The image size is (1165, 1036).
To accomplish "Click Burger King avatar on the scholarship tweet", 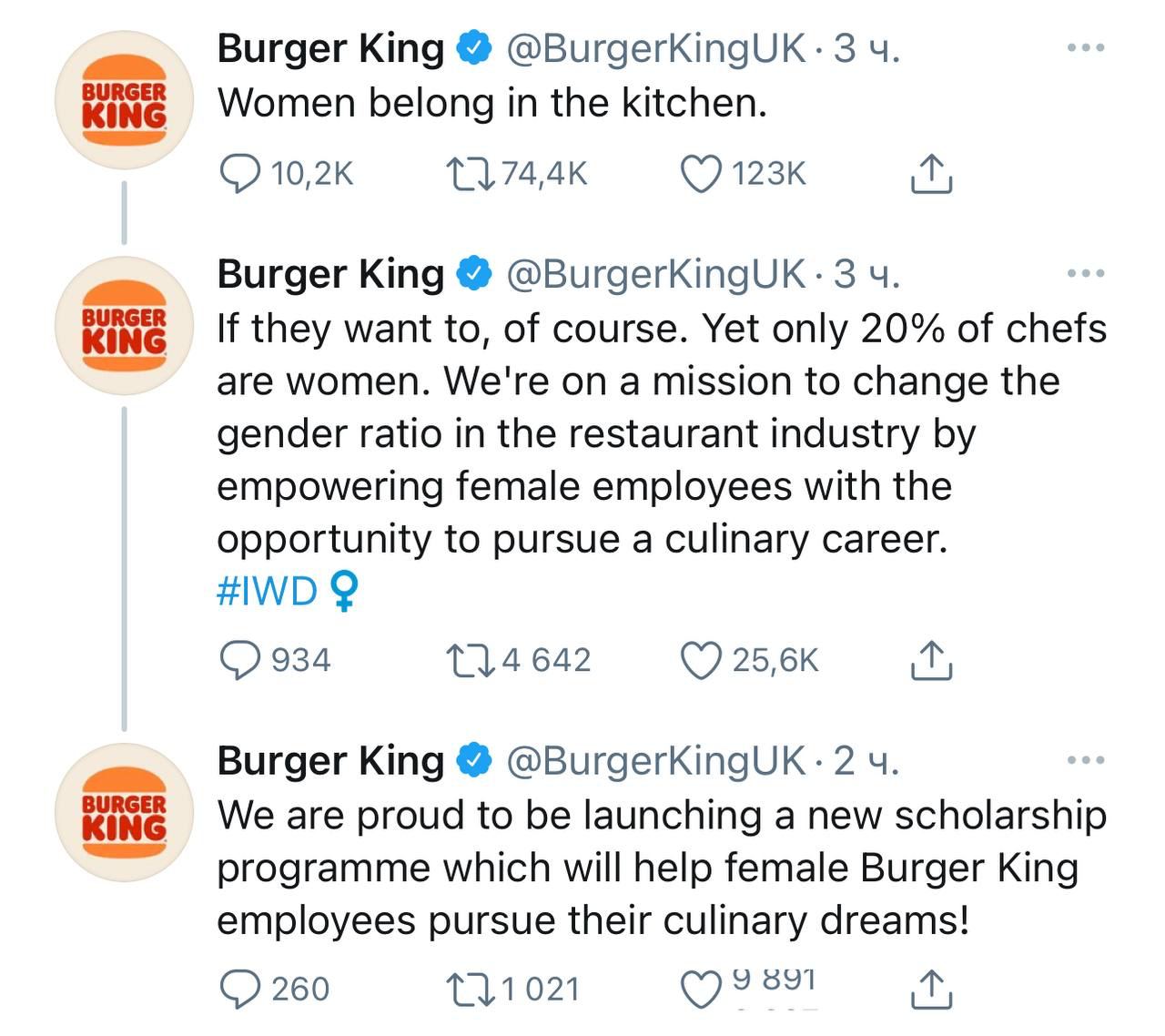I will 124,812.
